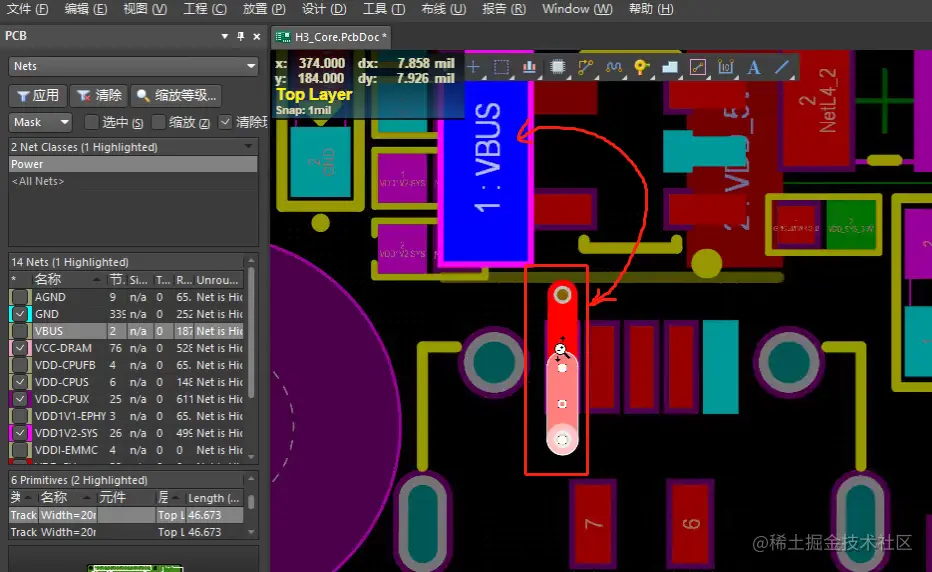932x572 pixels.
Task: Toggle VBUS net checkbox
Action: 20,331
